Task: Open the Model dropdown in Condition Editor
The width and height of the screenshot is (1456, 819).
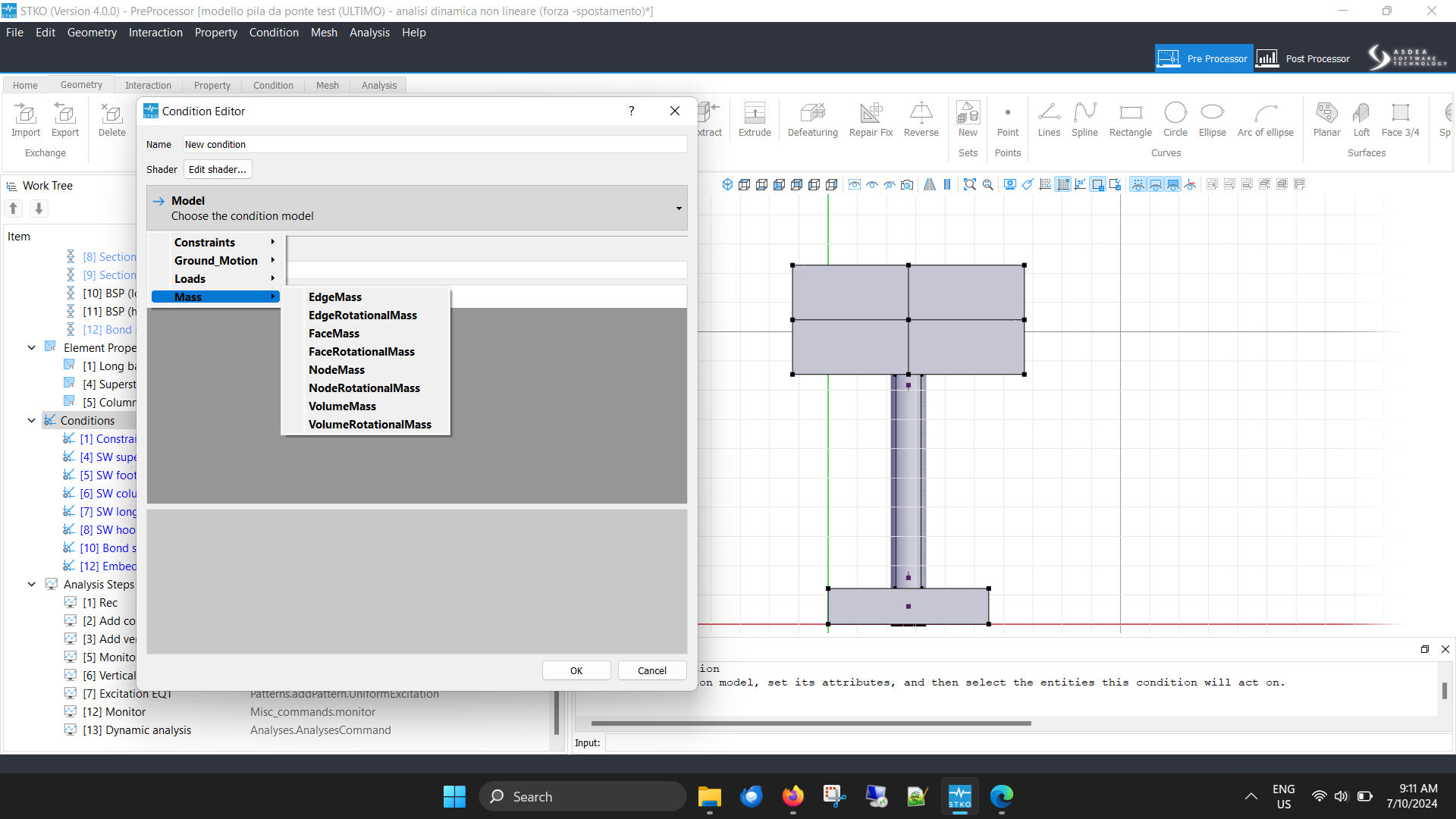Action: 417,208
